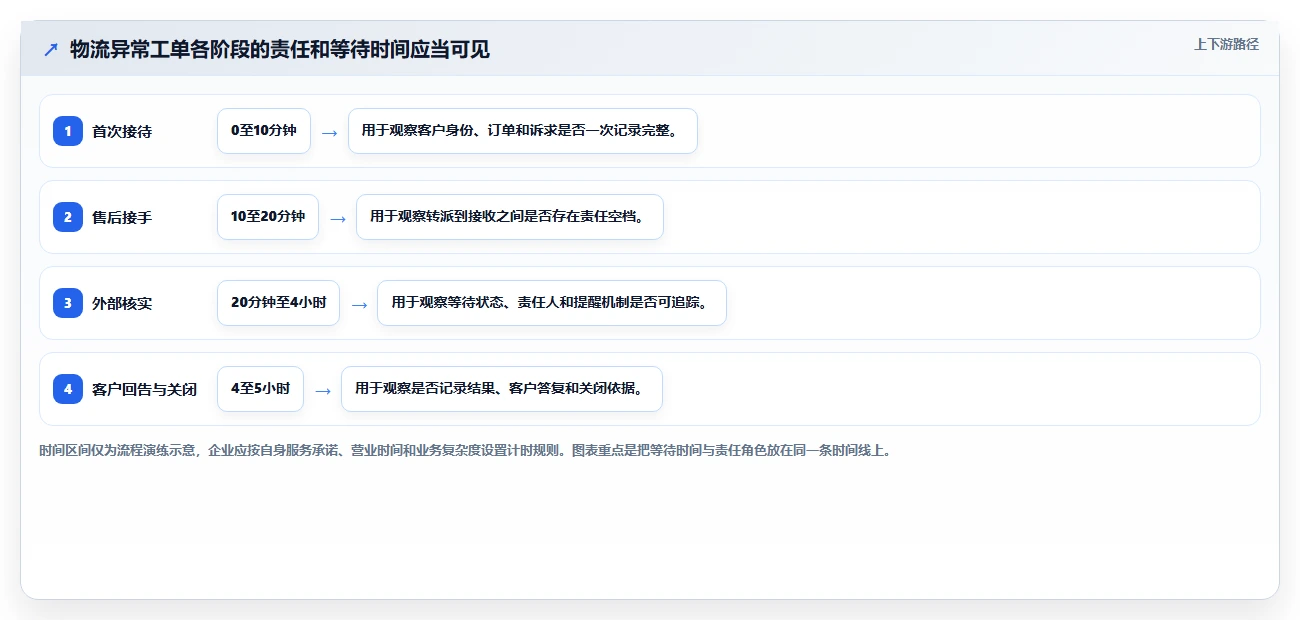Viewport: 1300px width, 620px height.
Task: Click the 上下游路径 label in header
Action: point(1226,44)
